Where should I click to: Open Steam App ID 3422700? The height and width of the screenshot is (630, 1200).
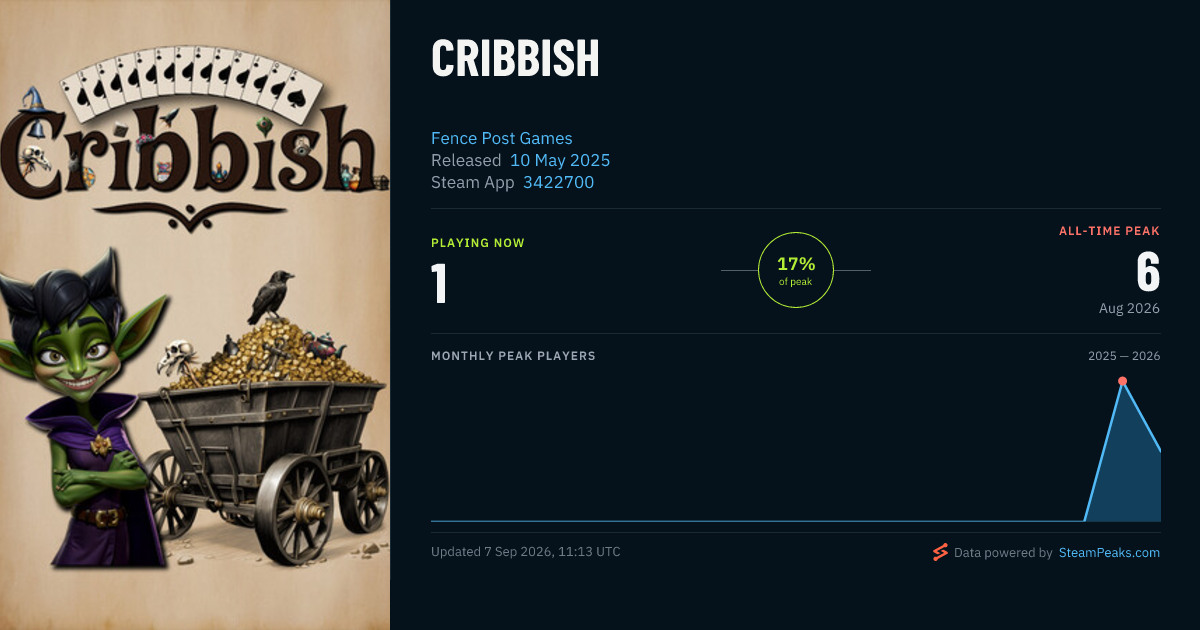558,182
